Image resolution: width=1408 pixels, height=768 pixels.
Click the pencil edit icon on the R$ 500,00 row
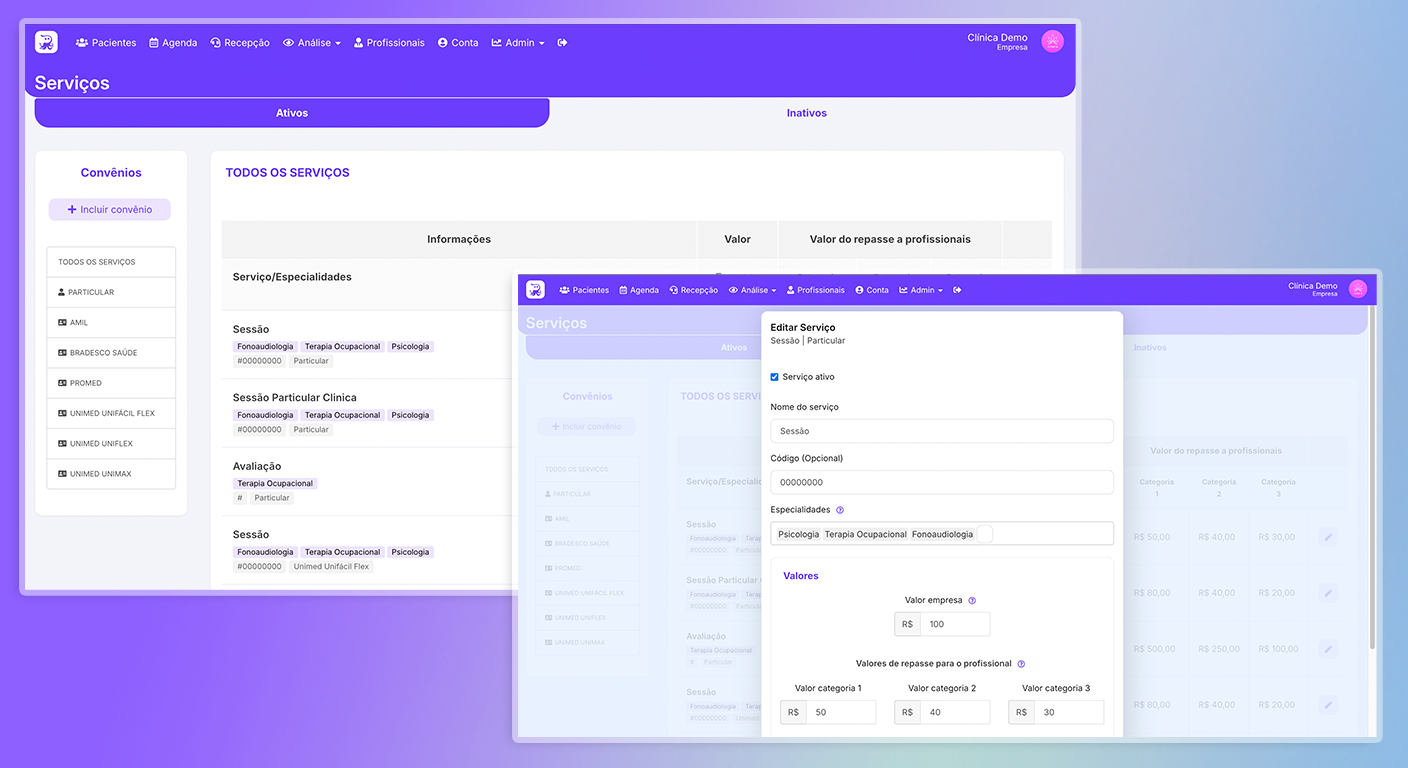(1328, 649)
